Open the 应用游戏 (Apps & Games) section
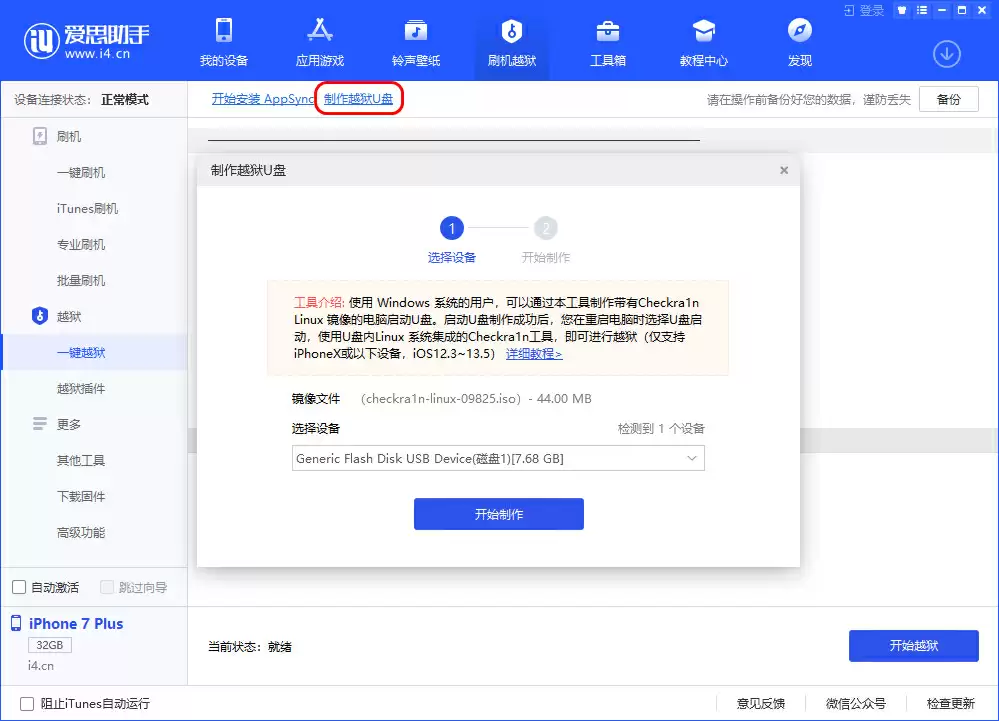The height and width of the screenshot is (721, 999). click(319, 42)
